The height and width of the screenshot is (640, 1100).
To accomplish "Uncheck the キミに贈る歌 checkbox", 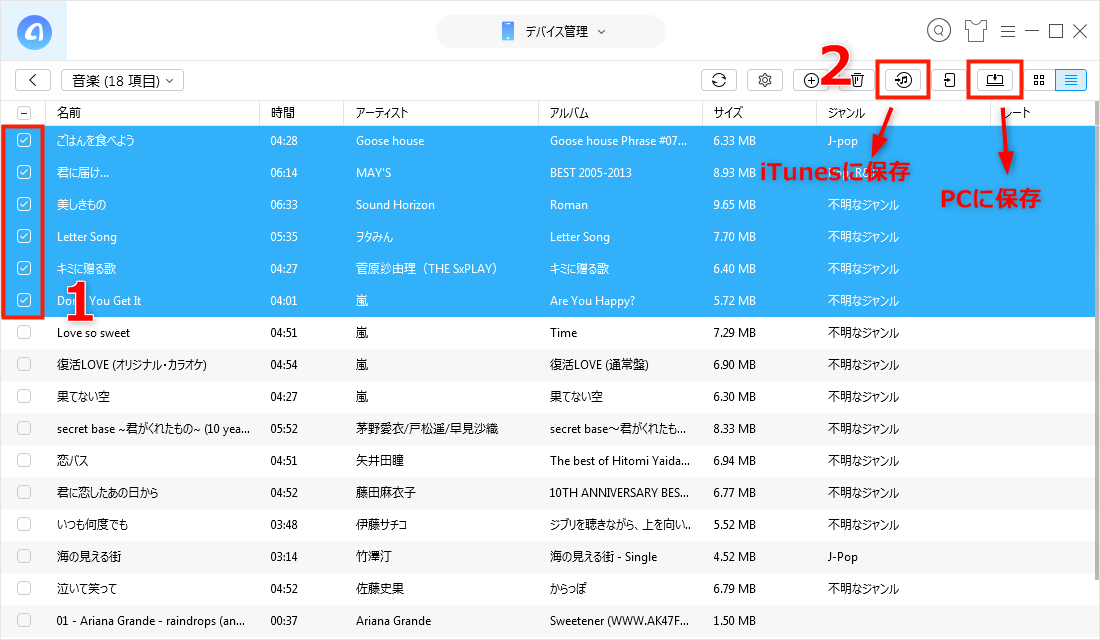I will [24, 268].
